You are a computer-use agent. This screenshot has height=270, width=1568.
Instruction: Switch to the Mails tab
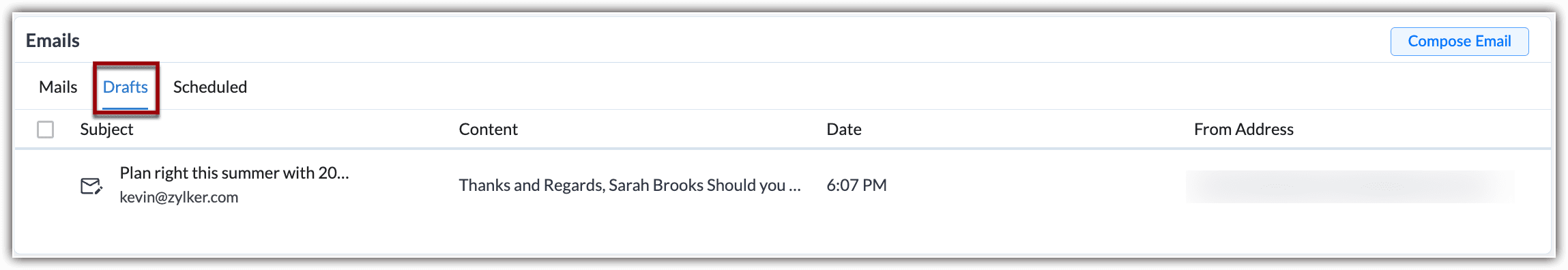(58, 87)
